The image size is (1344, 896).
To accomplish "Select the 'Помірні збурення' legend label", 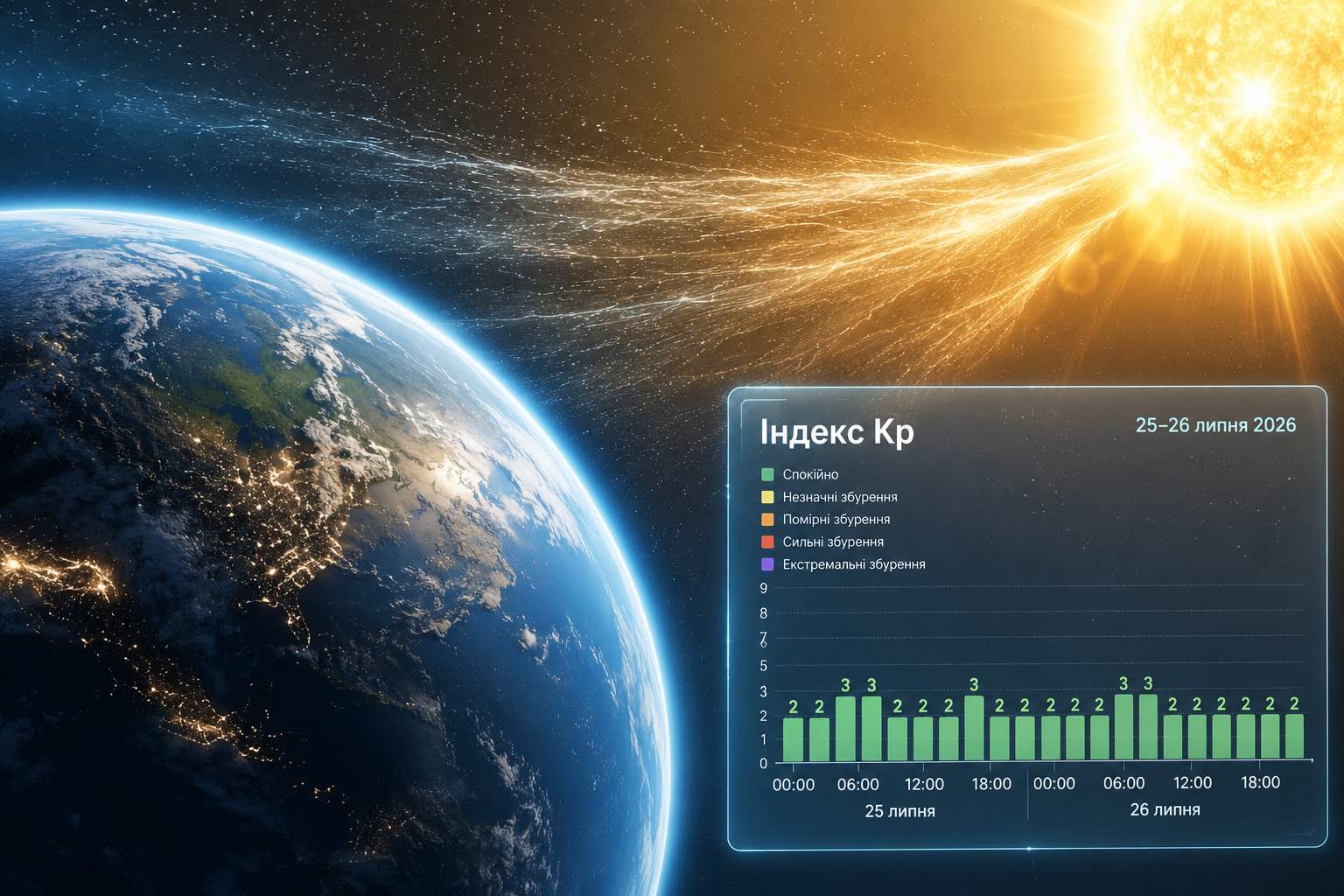I will 836,520.
